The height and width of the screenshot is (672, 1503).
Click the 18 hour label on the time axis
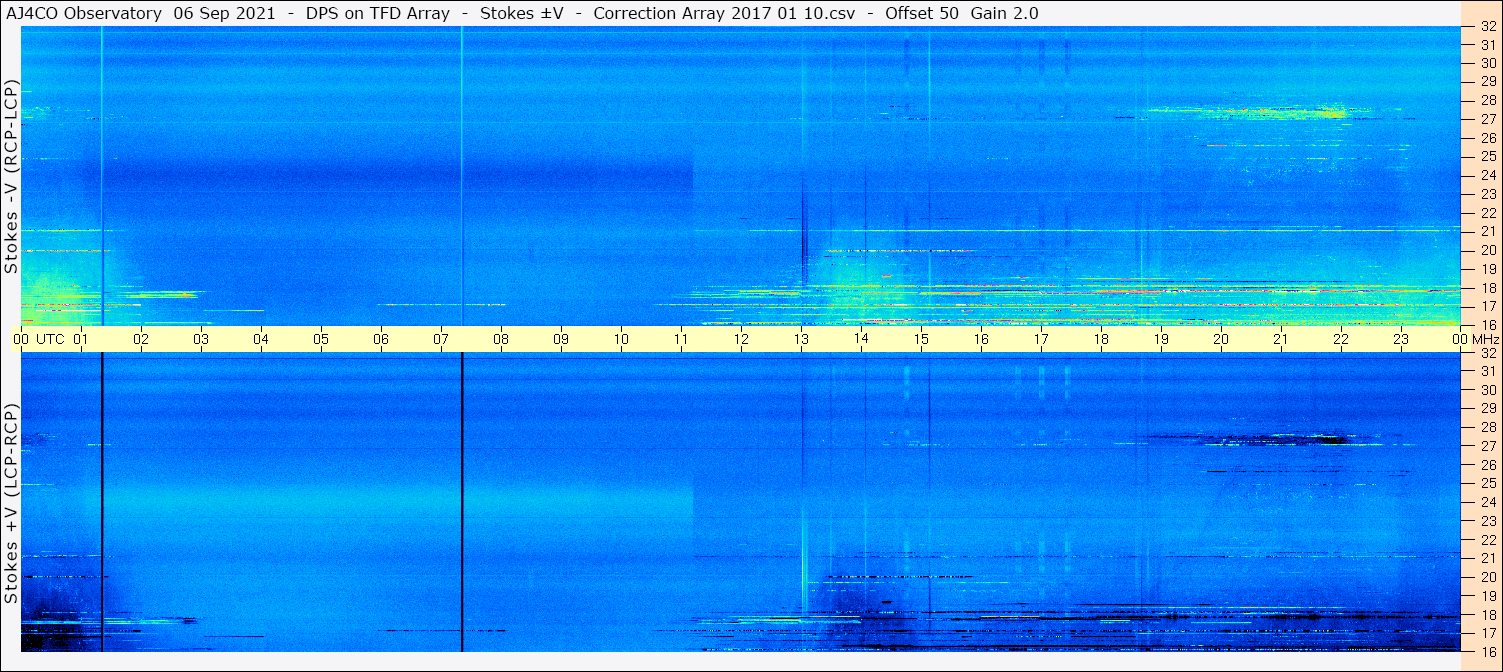pyautogui.click(x=1101, y=339)
